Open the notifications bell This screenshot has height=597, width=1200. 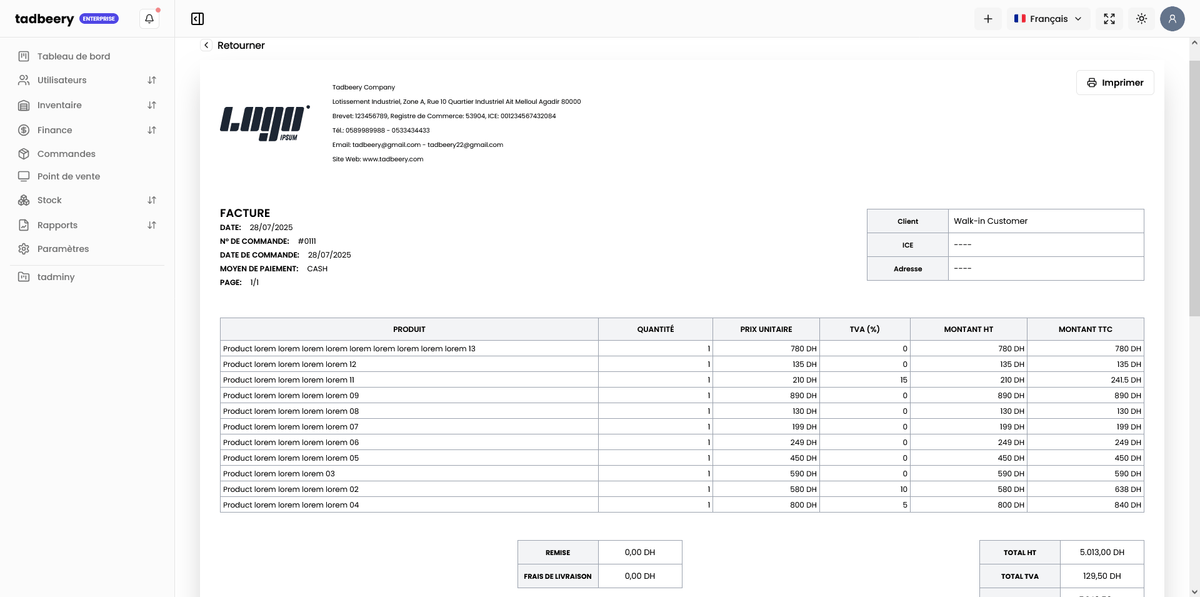[x=149, y=19]
